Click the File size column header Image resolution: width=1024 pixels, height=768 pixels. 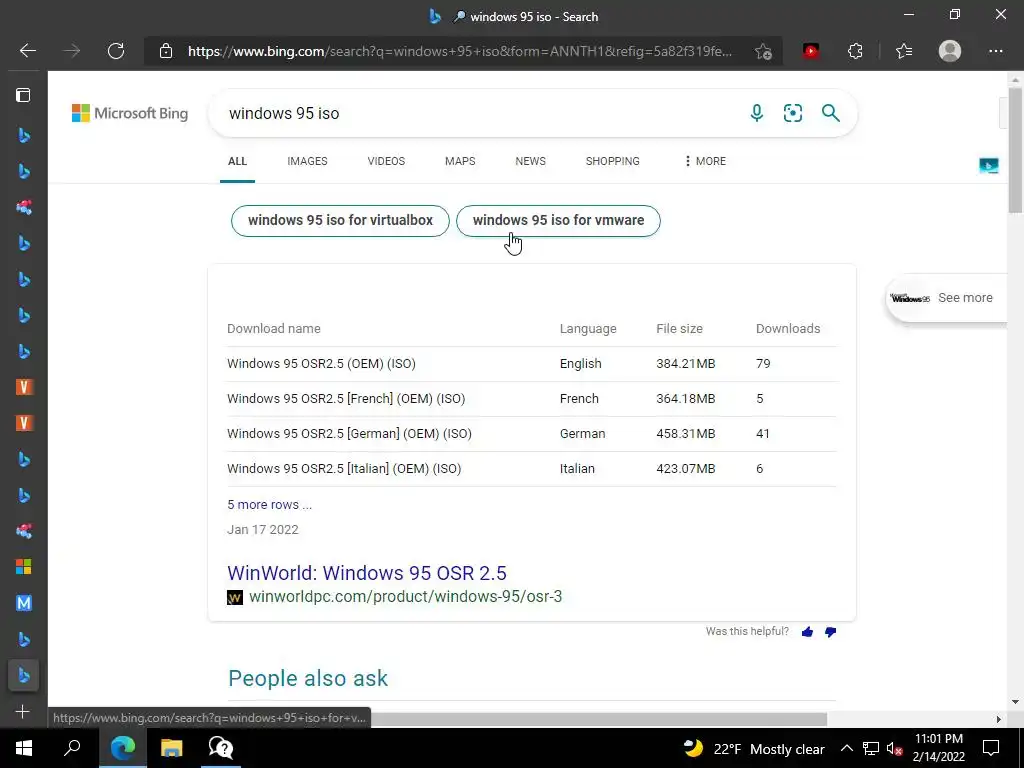[679, 328]
